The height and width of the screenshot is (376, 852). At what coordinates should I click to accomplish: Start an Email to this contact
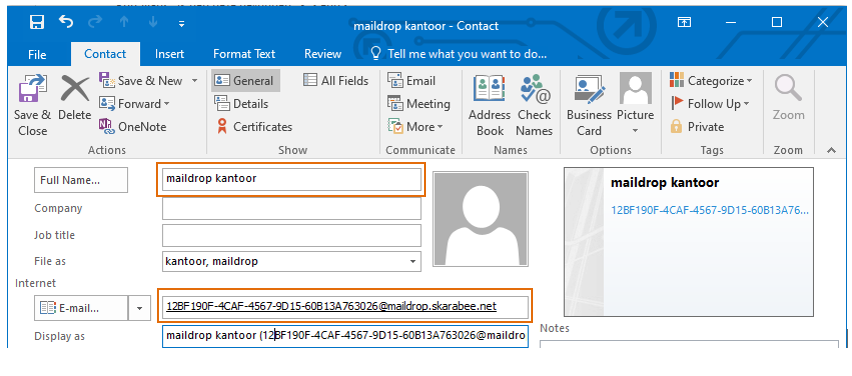411,80
